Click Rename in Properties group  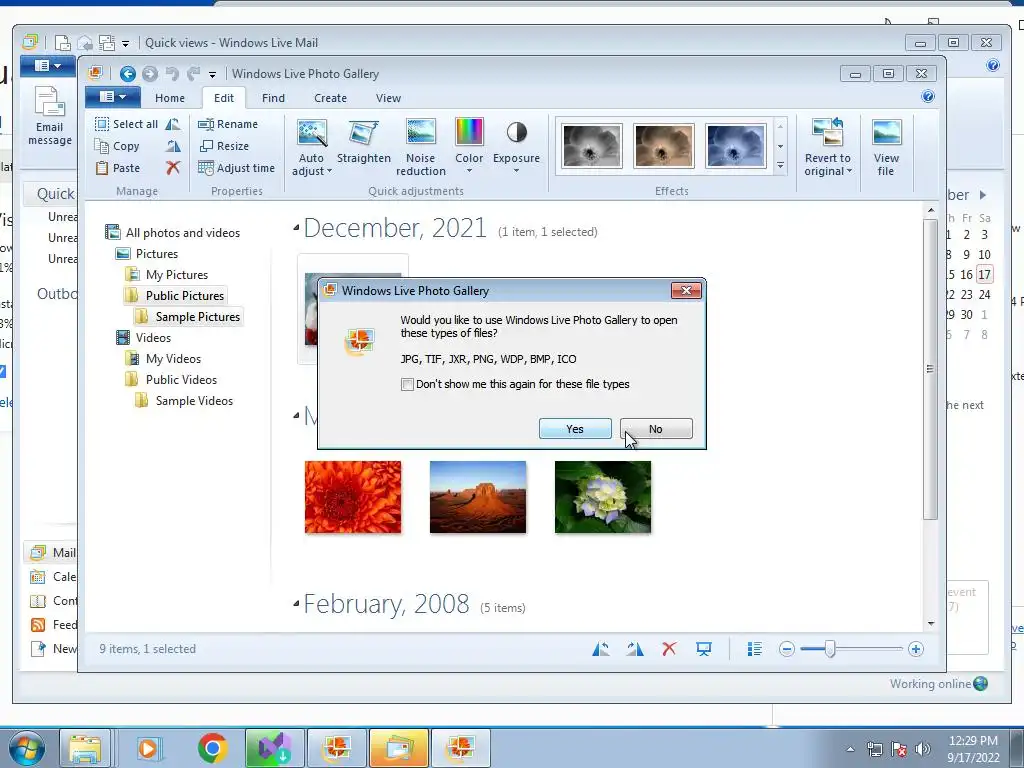click(228, 124)
